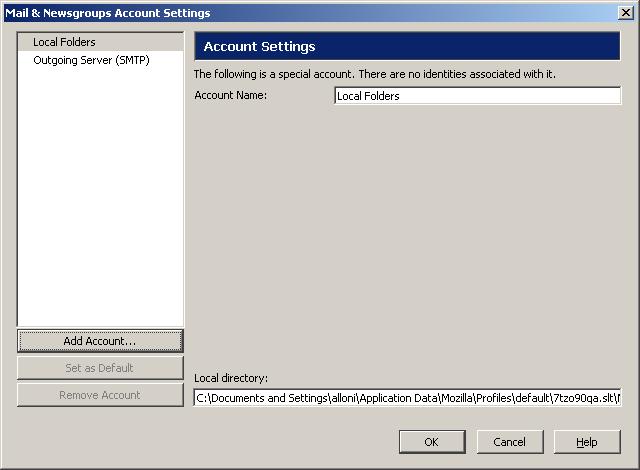Click the "Account Name:" label
640x470 pixels.
tap(231, 96)
